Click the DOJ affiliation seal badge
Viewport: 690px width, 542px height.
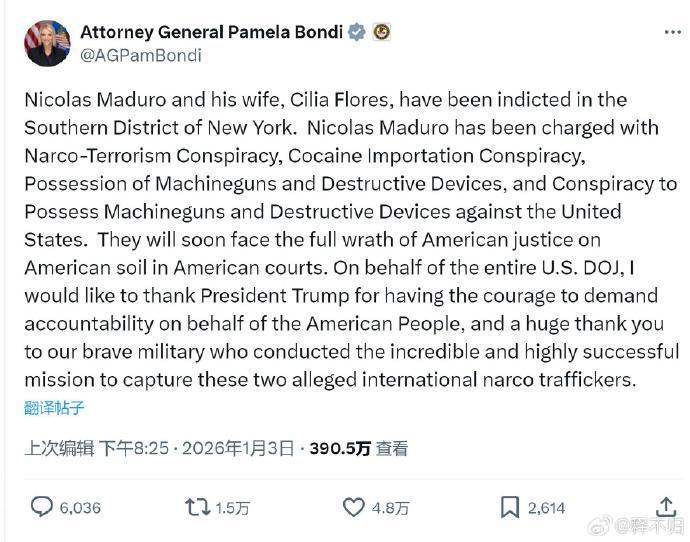(x=381, y=32)
